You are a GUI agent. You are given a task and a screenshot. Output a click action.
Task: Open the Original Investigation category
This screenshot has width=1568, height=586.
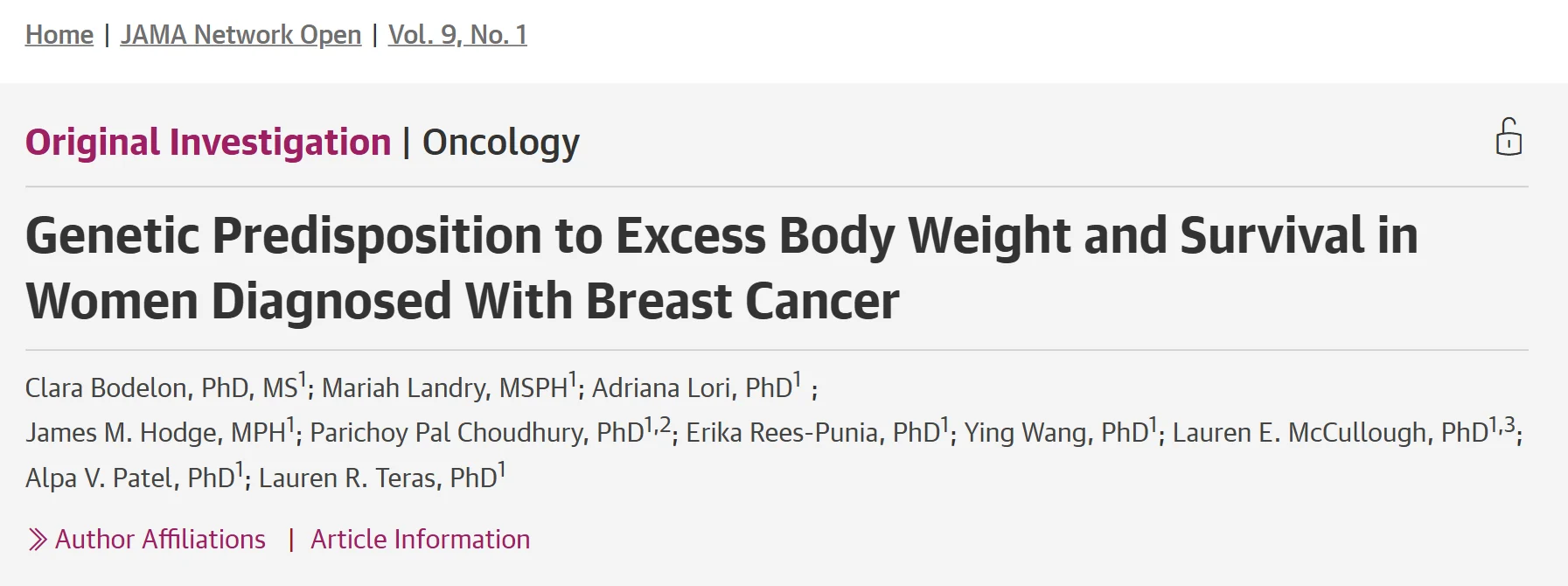[208, 141]
